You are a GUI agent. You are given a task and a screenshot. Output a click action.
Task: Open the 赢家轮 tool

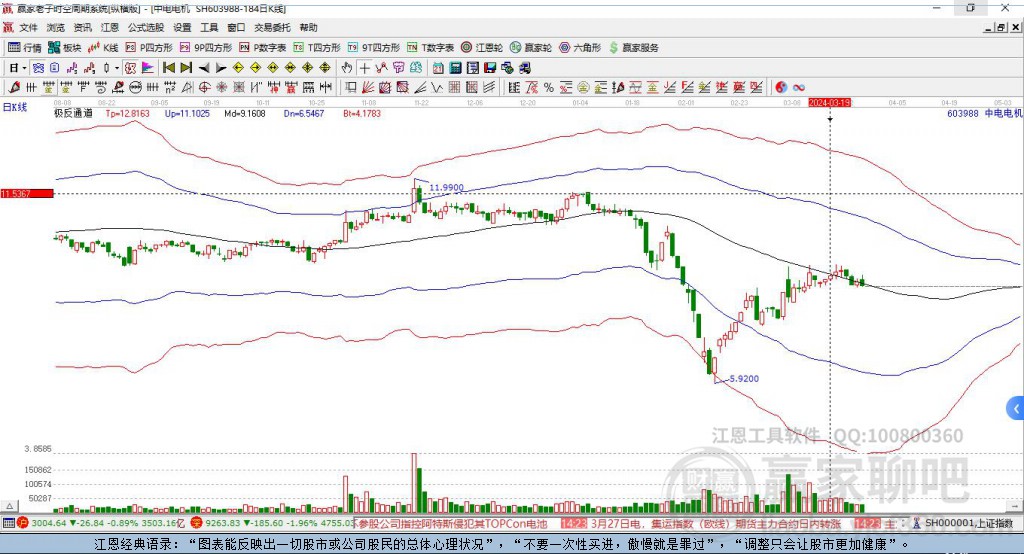coord(531,48)
